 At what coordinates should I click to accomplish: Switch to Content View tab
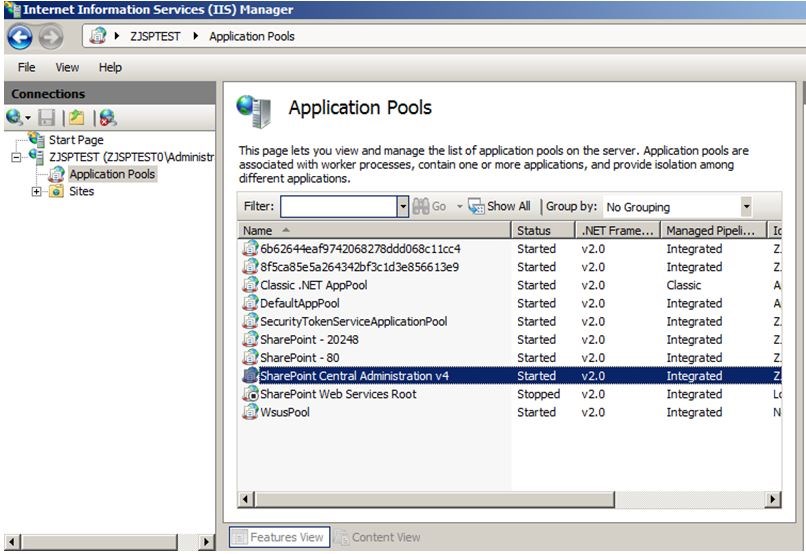click(378, 538)
